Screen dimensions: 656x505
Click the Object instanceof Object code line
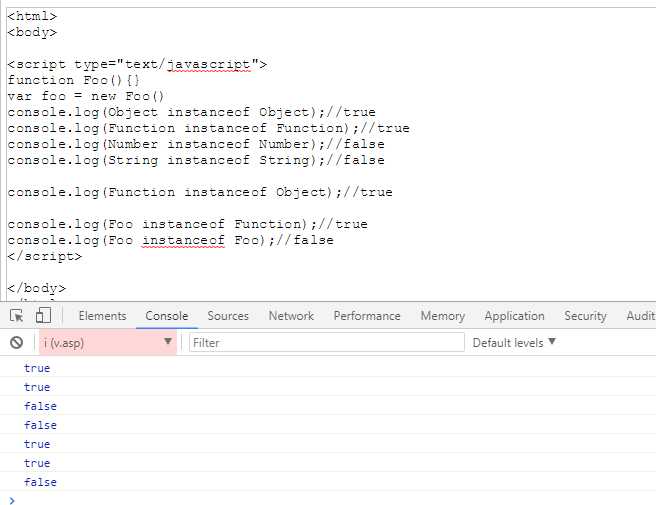192,112
